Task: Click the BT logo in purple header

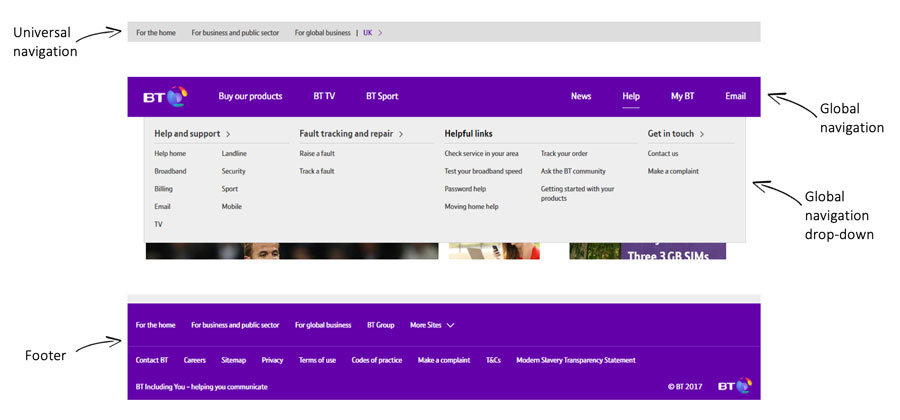Action: [x=165, y=97]
